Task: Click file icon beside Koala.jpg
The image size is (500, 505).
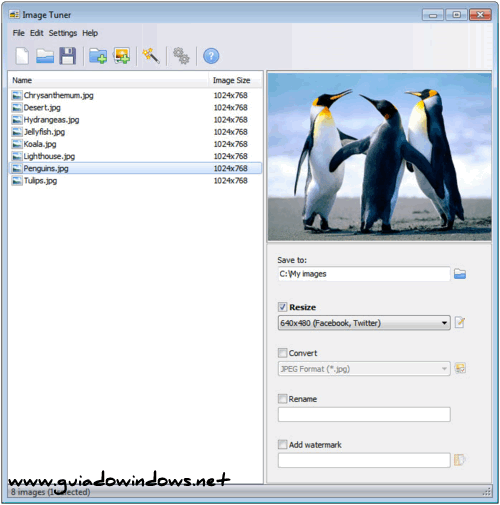Action: click(17, 144)
